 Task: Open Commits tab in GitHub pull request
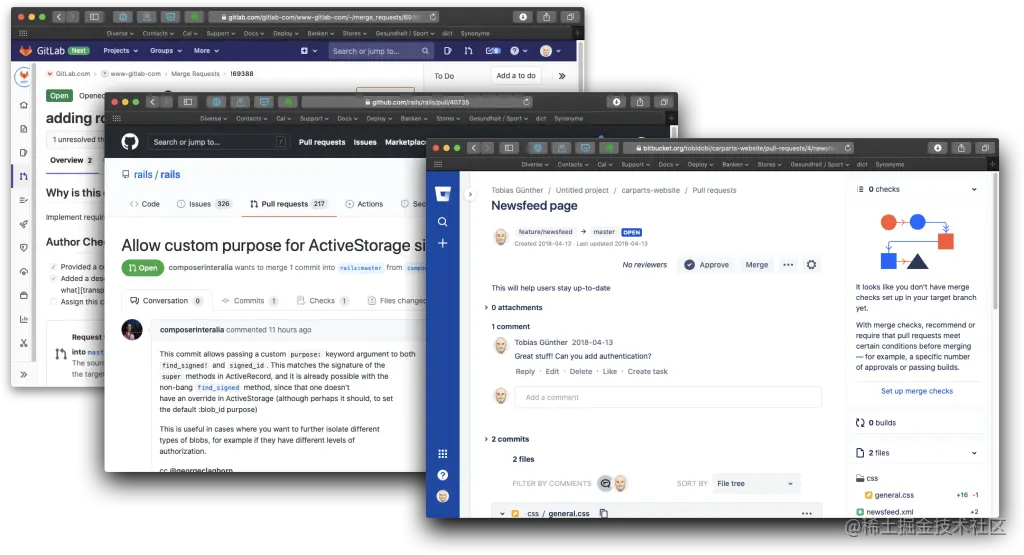pos(249,300)
